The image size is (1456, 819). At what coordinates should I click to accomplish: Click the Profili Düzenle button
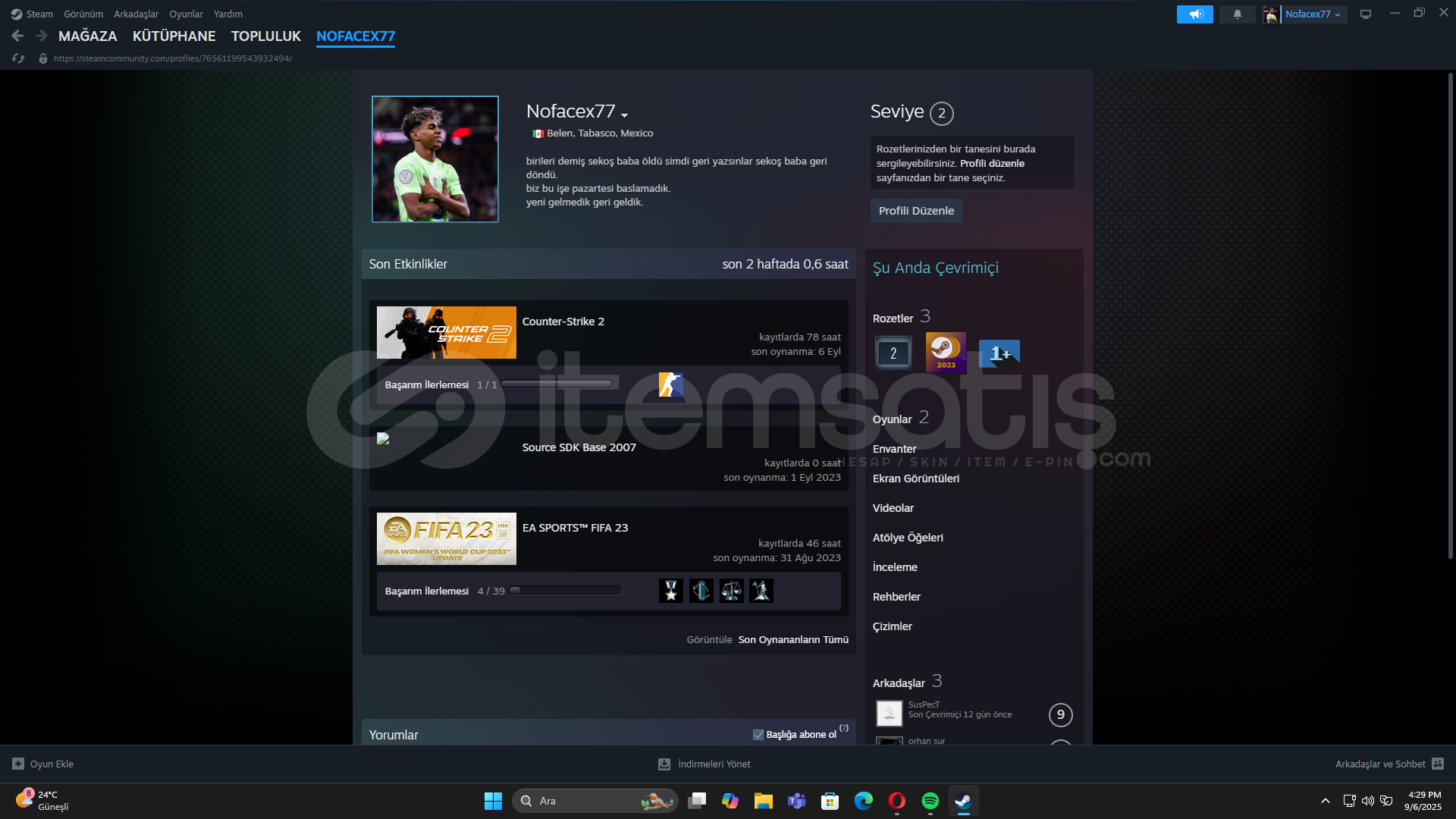pyautogui.click(x=916, y=211)
